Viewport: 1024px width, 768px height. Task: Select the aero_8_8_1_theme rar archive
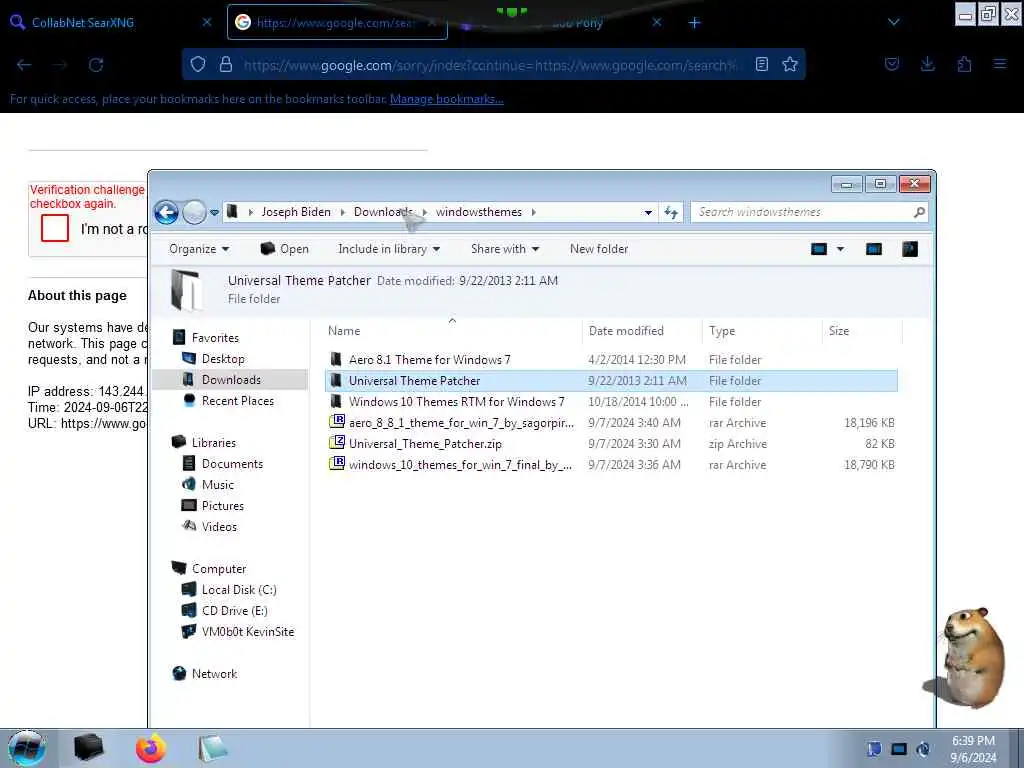(x=611, y=423)
